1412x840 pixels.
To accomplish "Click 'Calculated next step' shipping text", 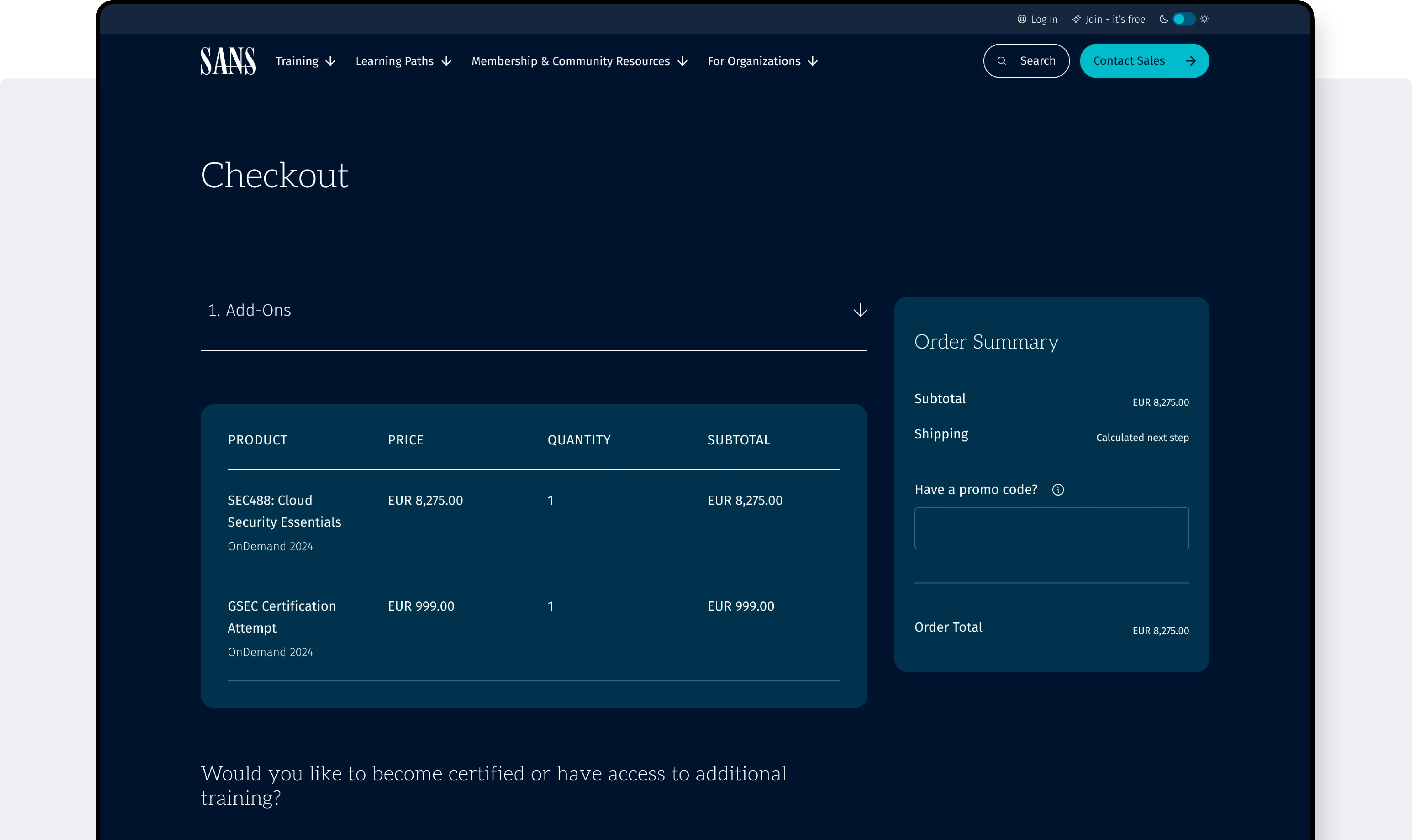I will (1142, 438).
